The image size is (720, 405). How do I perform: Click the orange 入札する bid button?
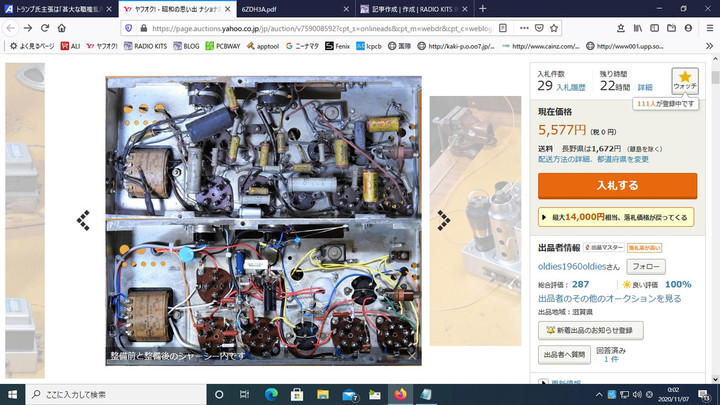617,185
